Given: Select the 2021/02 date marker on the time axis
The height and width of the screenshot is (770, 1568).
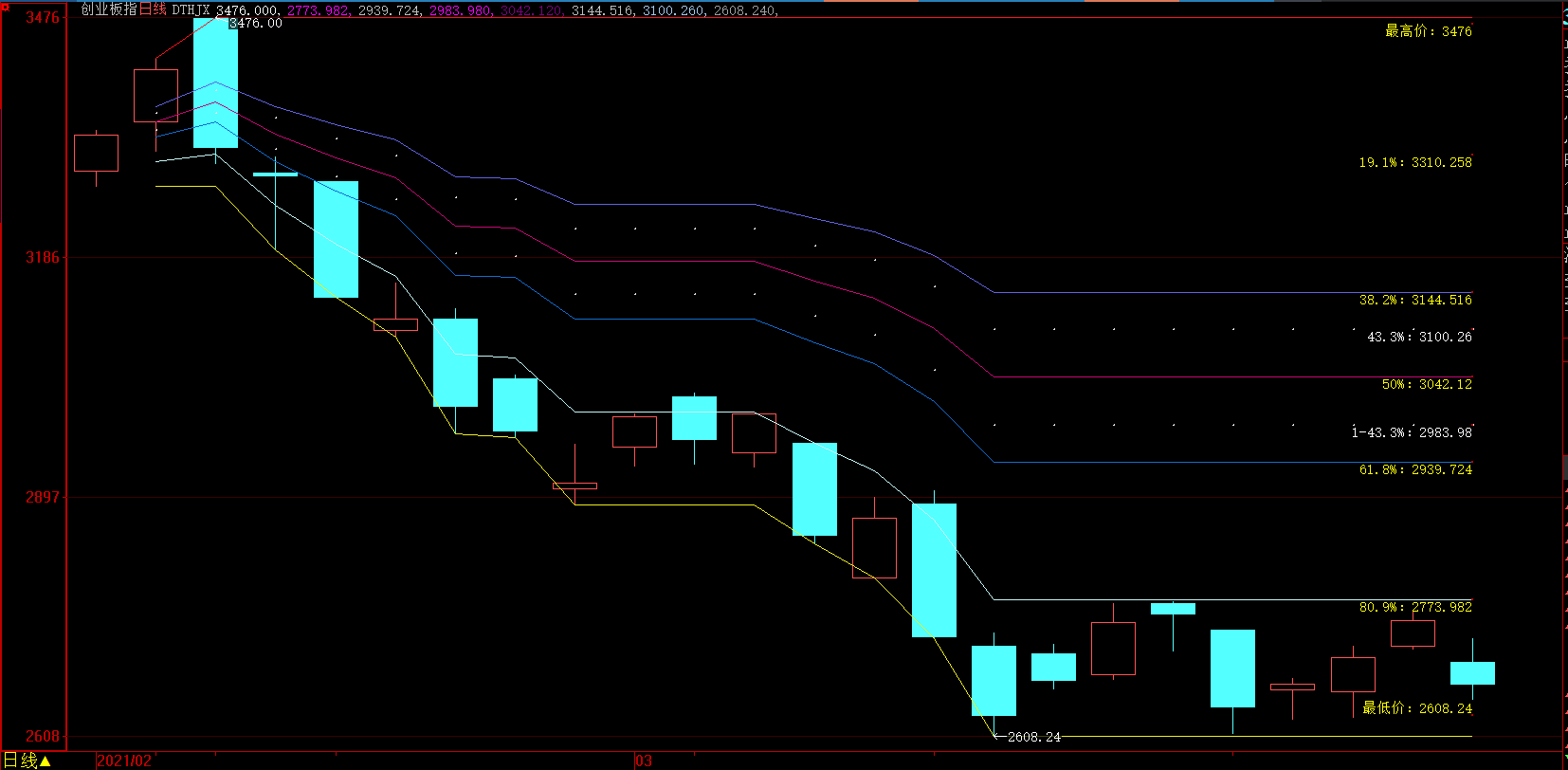Looking at the screenshot, I should point(124,761).
